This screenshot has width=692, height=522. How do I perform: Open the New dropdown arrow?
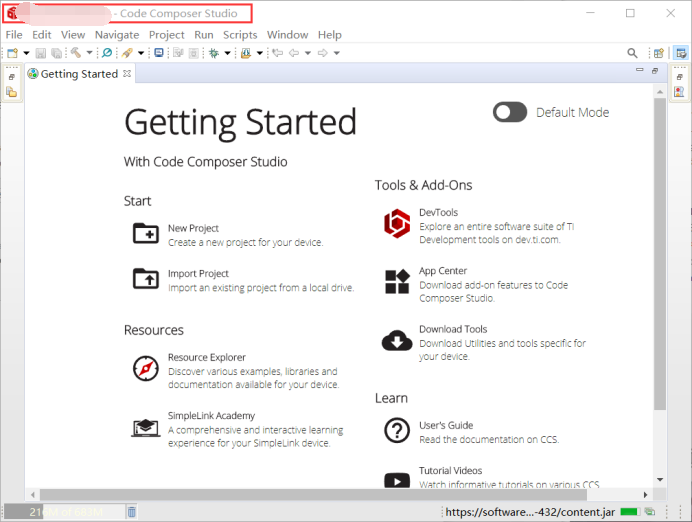pos(26,53)
